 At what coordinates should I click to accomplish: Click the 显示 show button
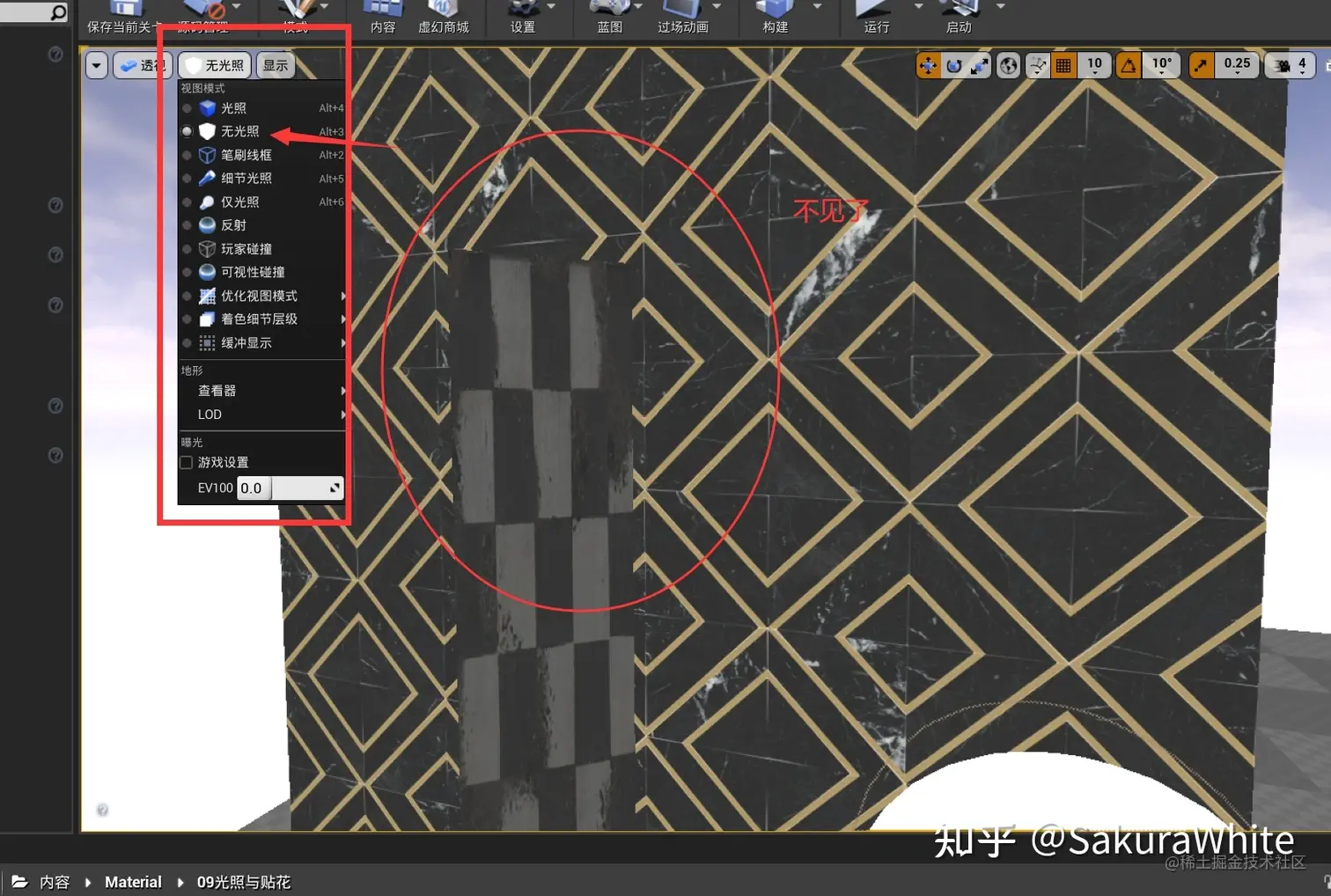(x=276, y=65)
